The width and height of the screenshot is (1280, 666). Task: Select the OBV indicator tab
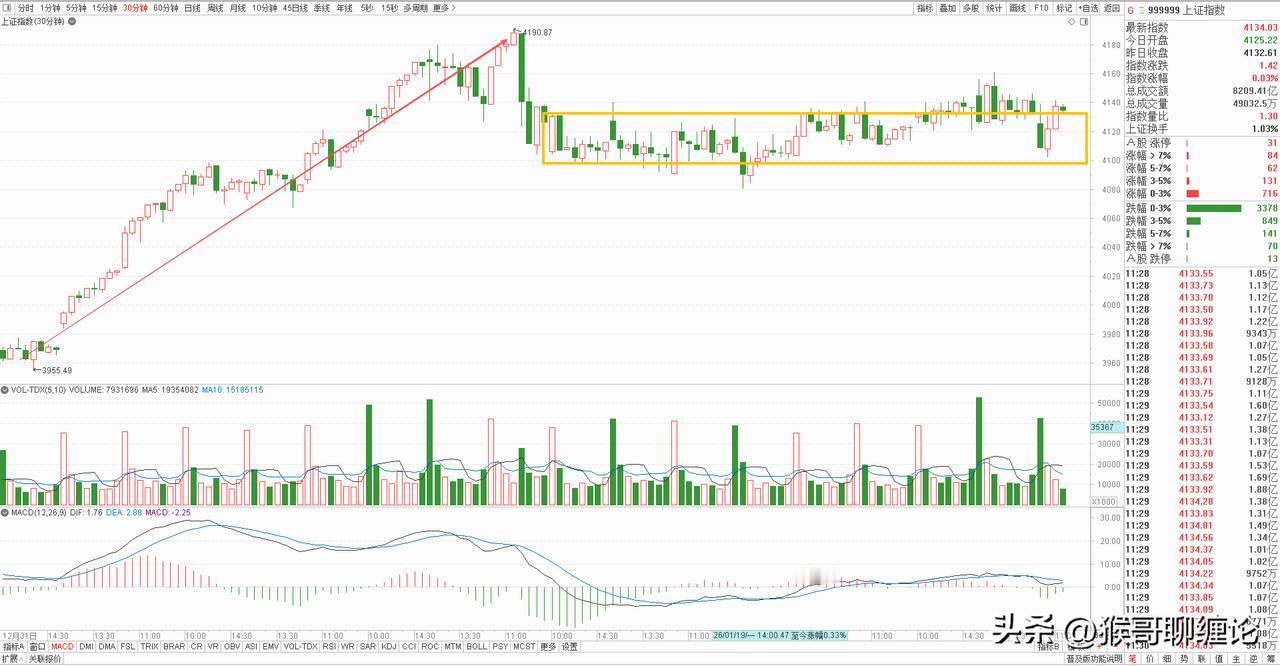(x=232, y=646)
